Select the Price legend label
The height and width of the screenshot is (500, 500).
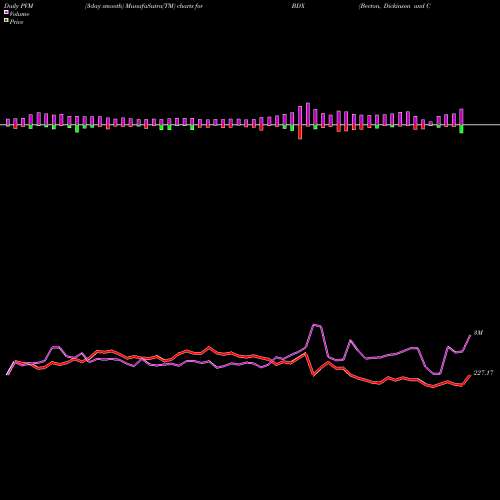click(x=16, y=22)
